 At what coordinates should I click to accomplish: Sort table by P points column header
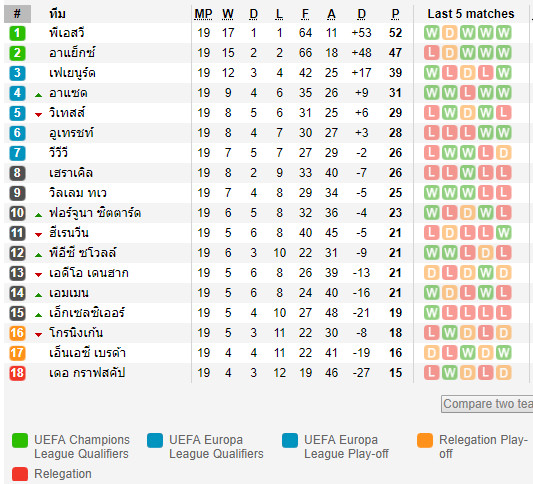395,14
